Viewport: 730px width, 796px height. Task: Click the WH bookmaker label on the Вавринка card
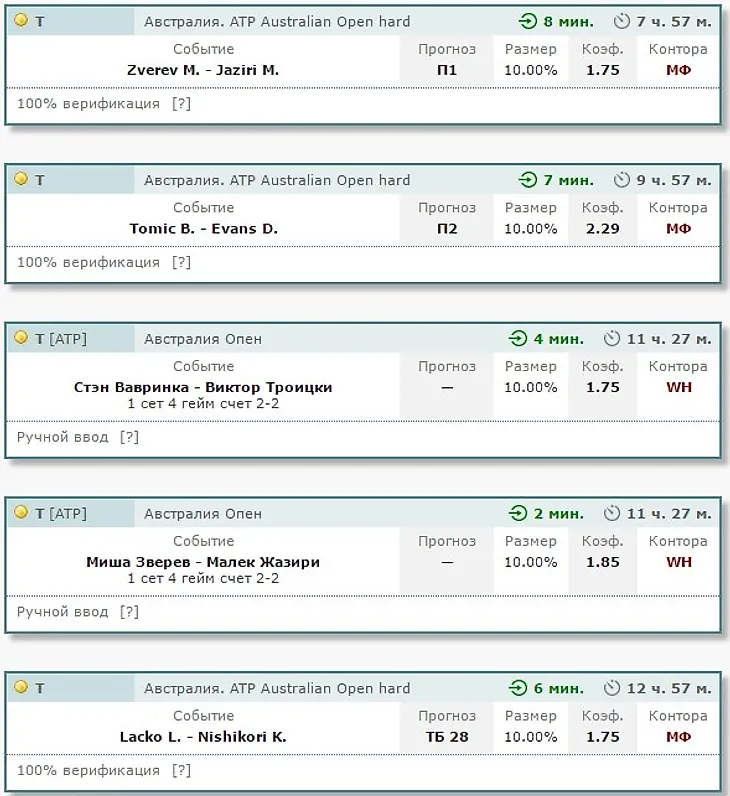679,387
